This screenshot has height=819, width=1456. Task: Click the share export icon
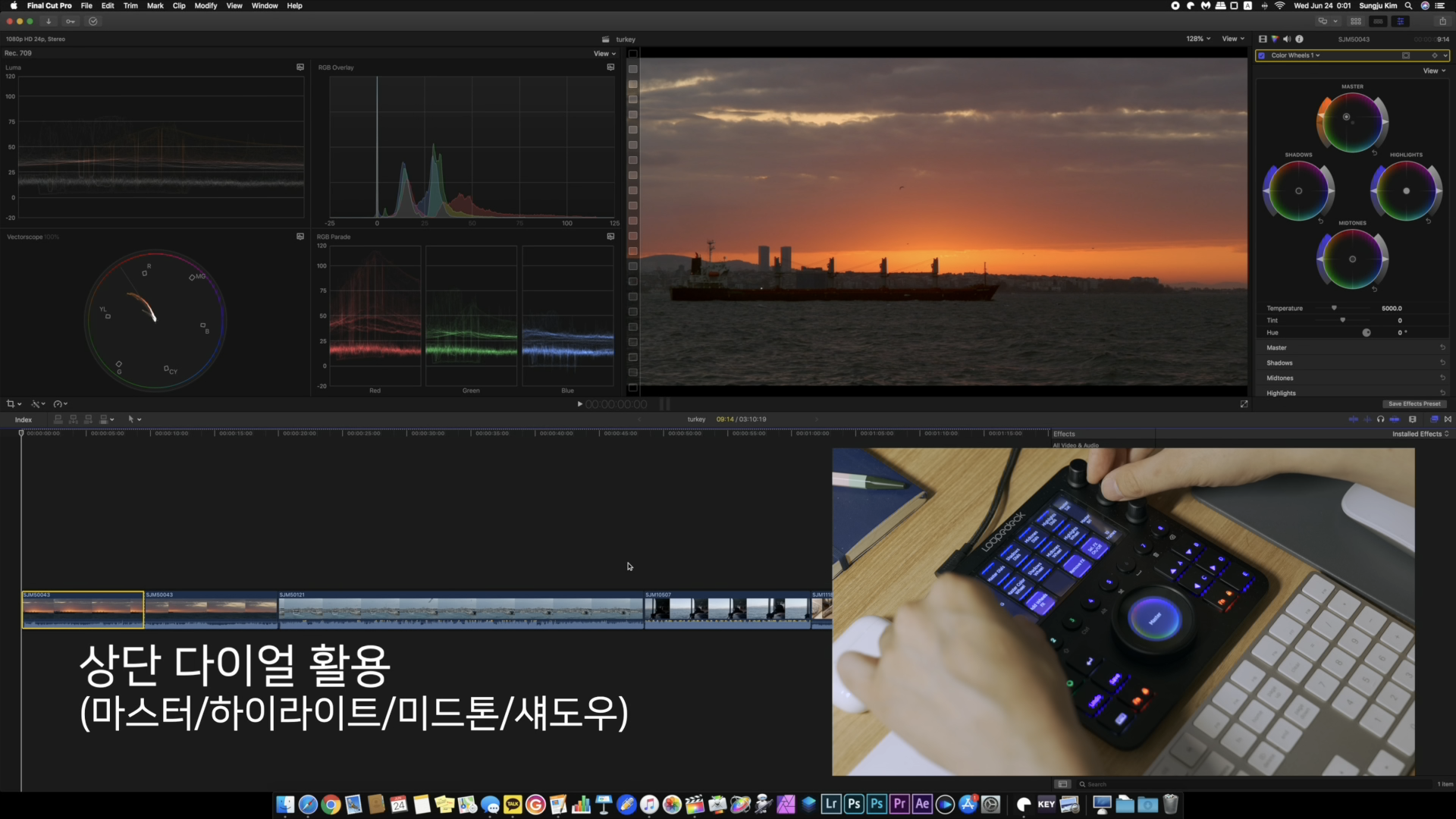pyautogui.click(x=1442, y=21)
